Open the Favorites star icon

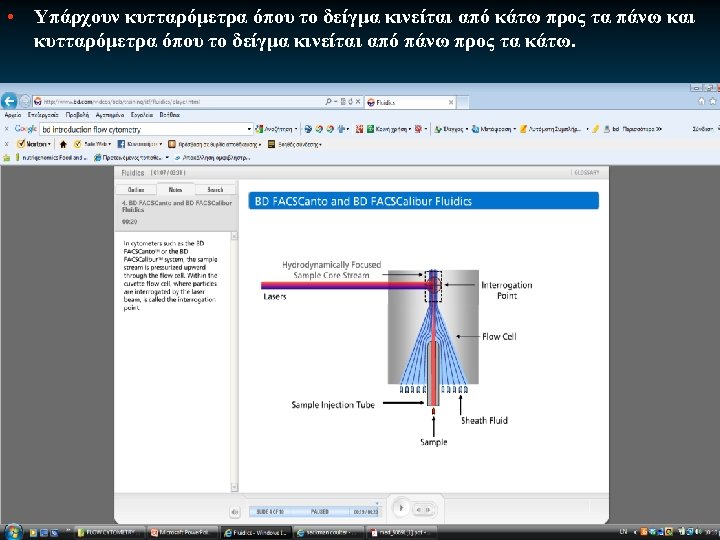tap(713, 101)
